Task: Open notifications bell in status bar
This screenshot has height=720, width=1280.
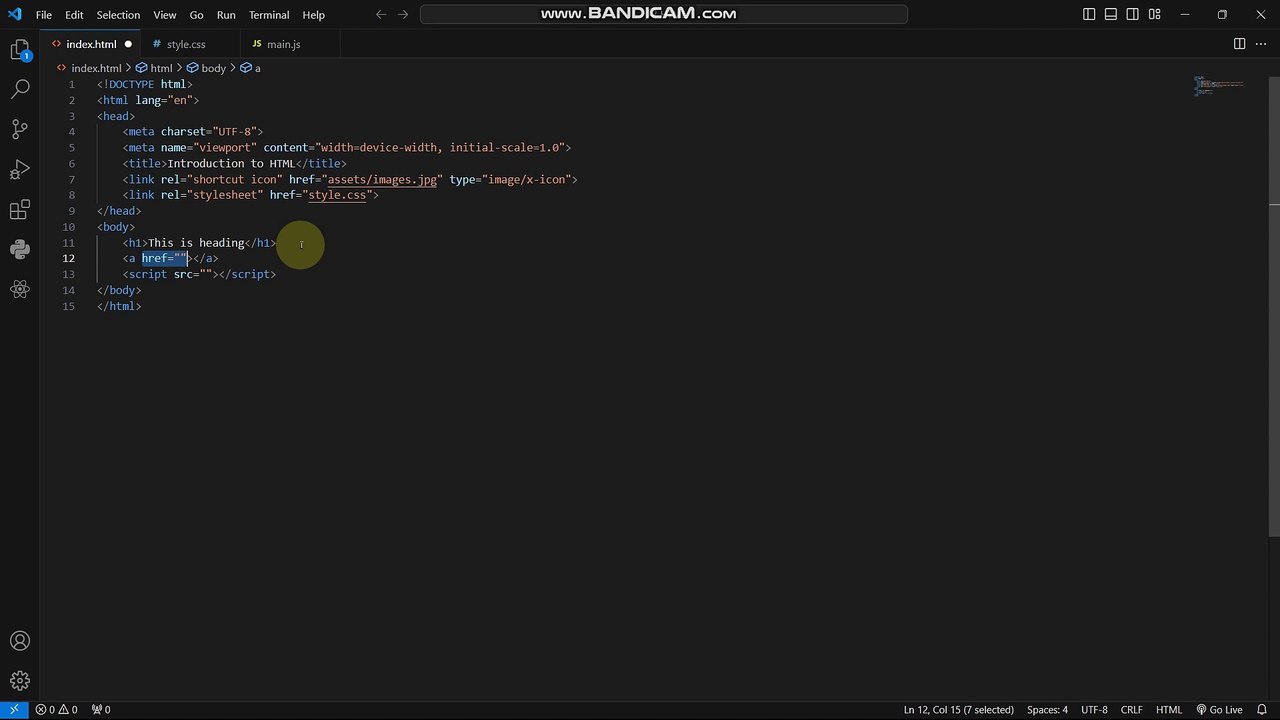Action: click(x=1262, y=709)
